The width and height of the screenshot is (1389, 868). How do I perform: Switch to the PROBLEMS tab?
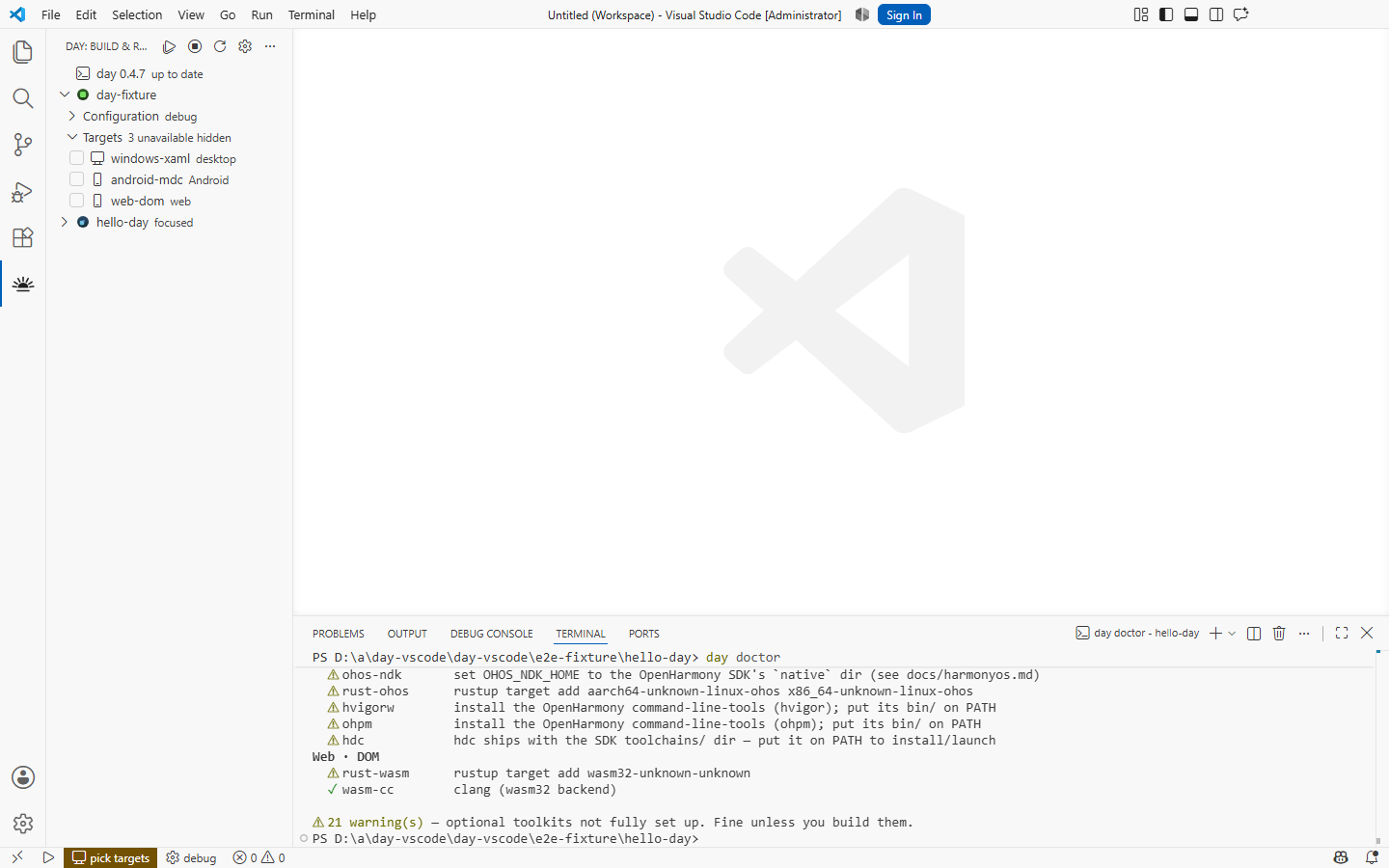pyautogui.click(x=339, y=634)
